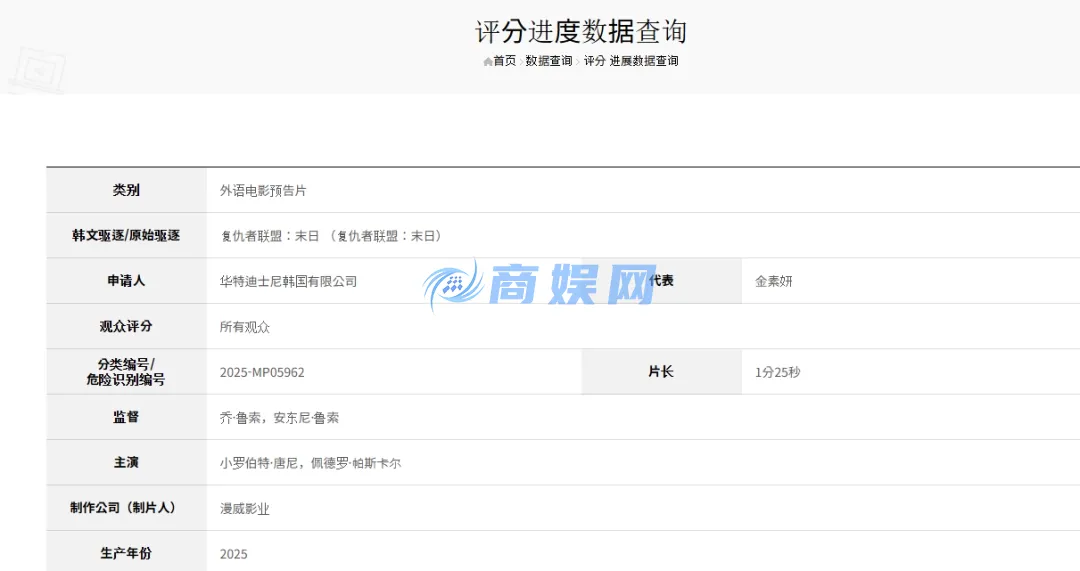
Task: Select the 分类编号/危险识别编号 label
Action: pos(126,372)
